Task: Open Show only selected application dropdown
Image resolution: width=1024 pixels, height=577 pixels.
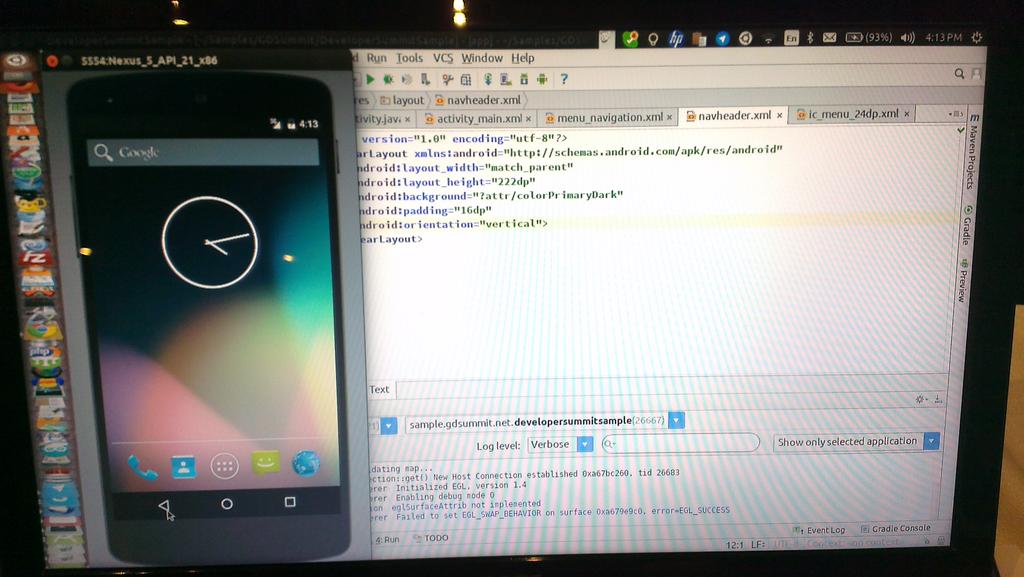Action: pos(856,442)
